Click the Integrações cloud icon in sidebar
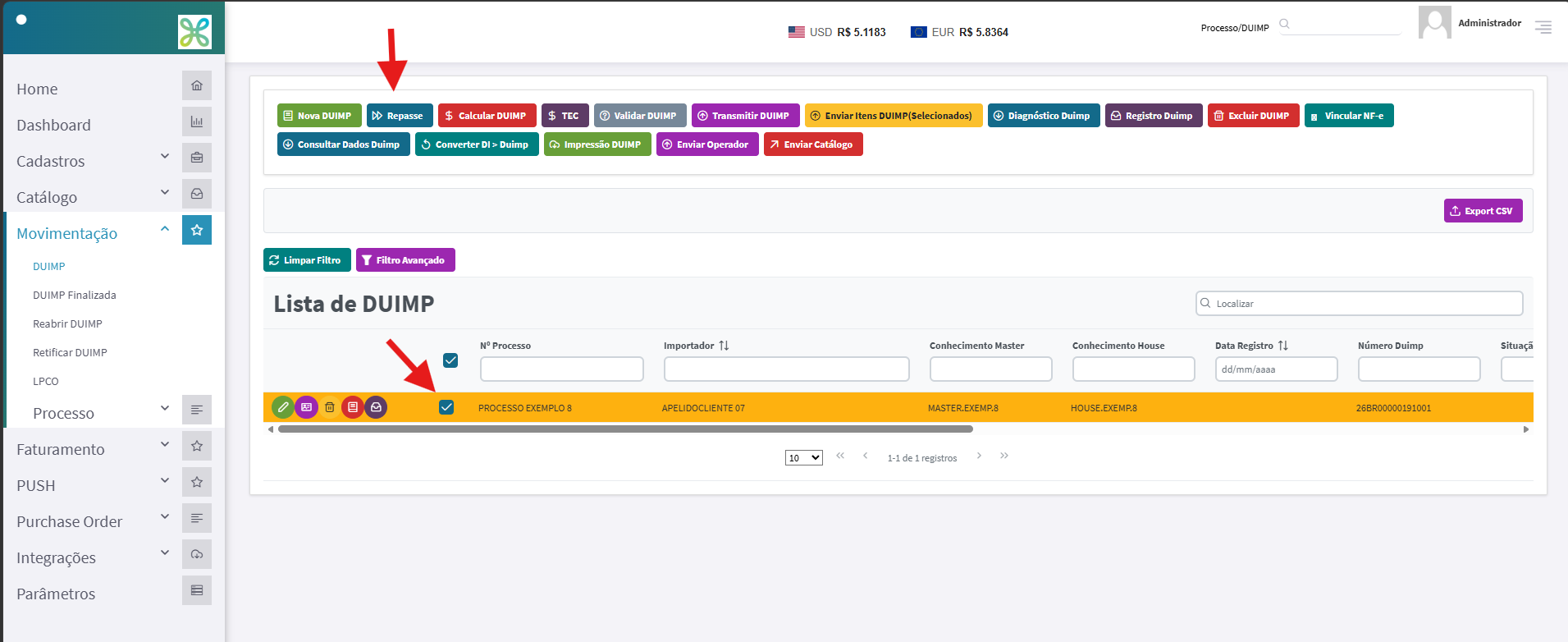Image resolution: width=1568 pixels, height=642 pixels. point(197,554)
